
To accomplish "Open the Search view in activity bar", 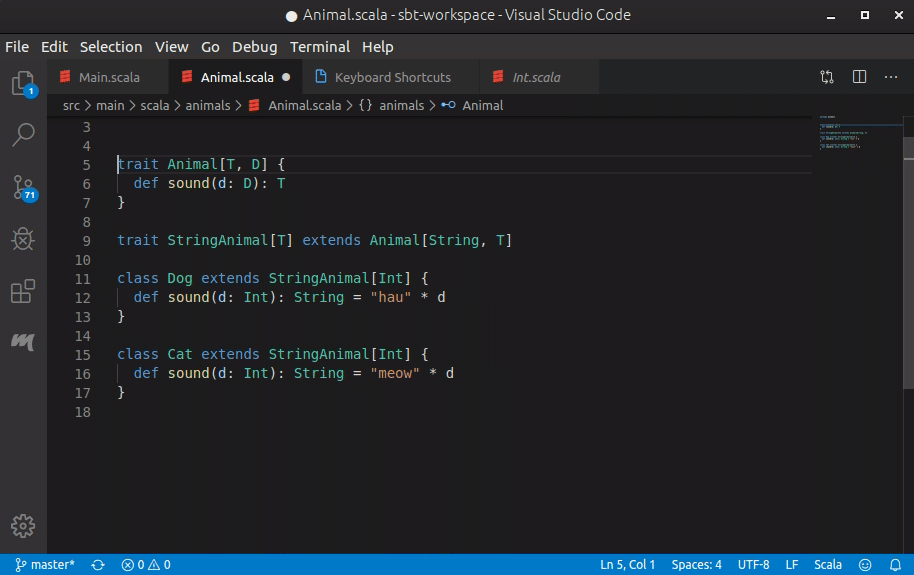I will point(23,134).
